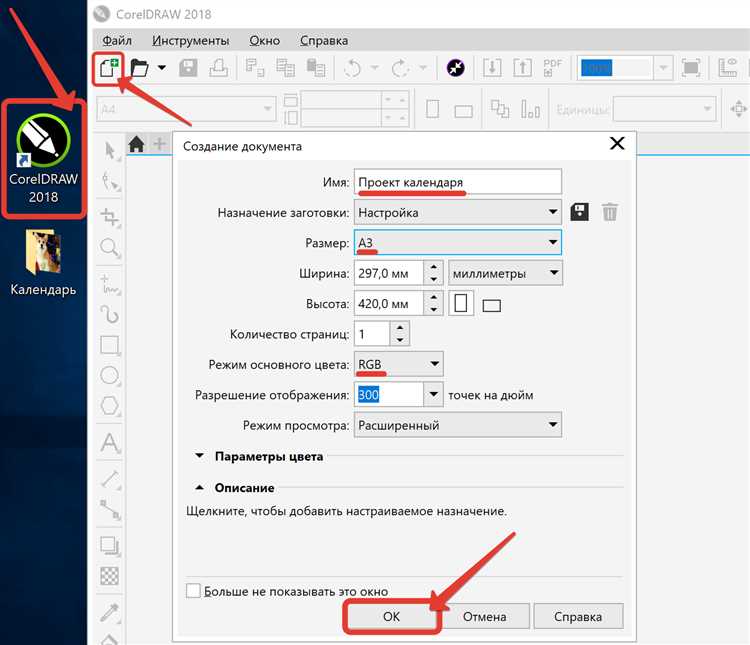Click the Cut icon in toolbar
The image size is (750, 645).
pyautogui.click(x=254, y=68)
